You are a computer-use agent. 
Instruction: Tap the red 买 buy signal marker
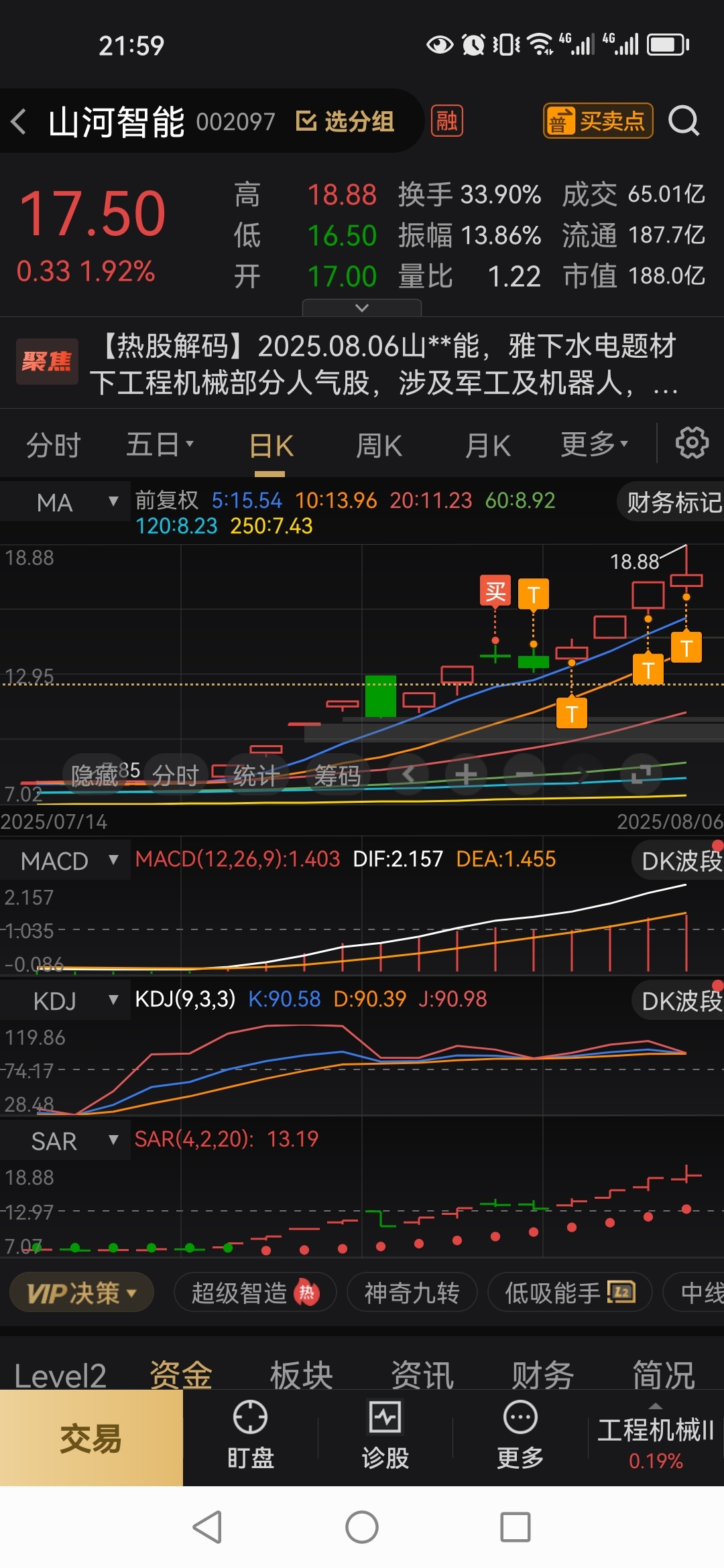(x=495, y=591)
